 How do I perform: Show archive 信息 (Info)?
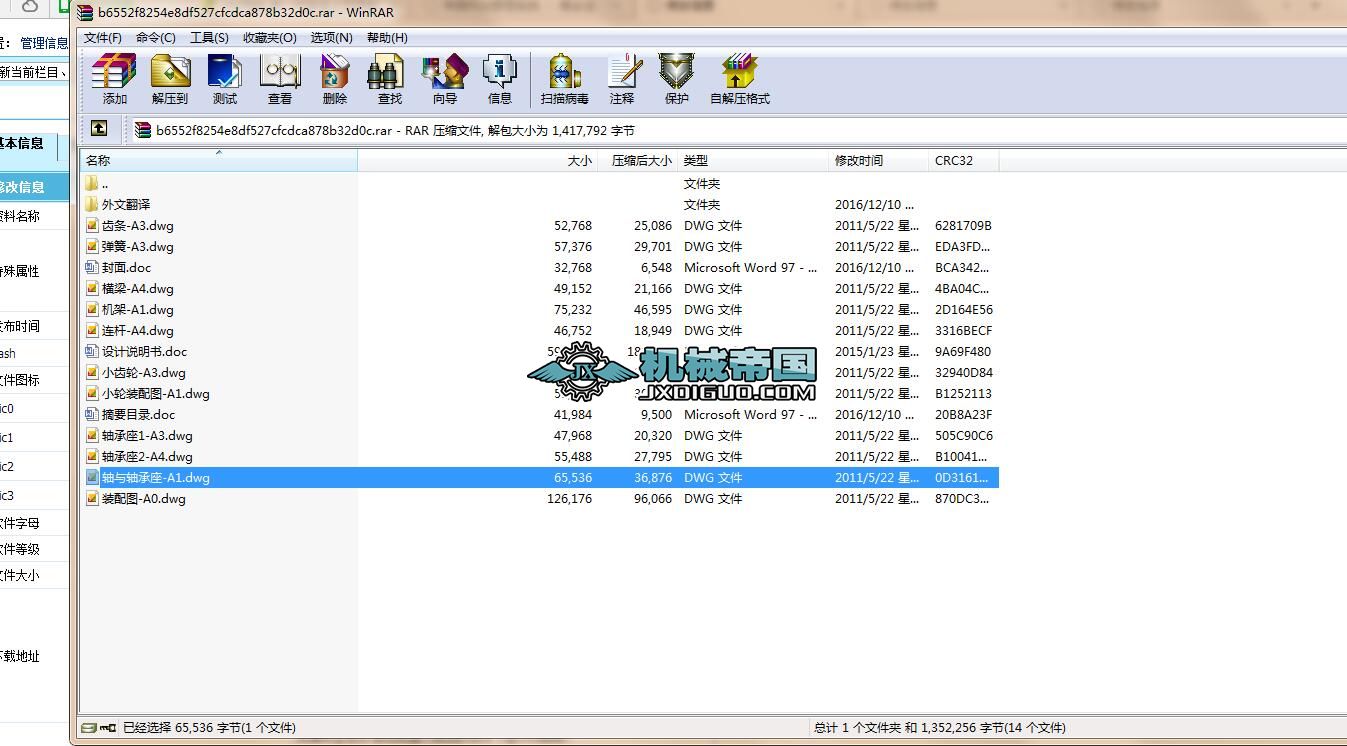pyautogui.click(x=499, y=72)
